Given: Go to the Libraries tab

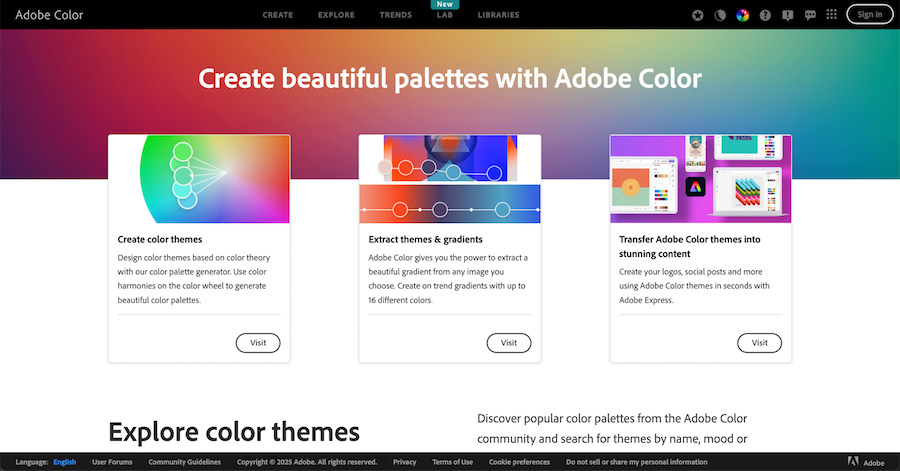Looking at the screenshot, I should [x=498, y=15].
